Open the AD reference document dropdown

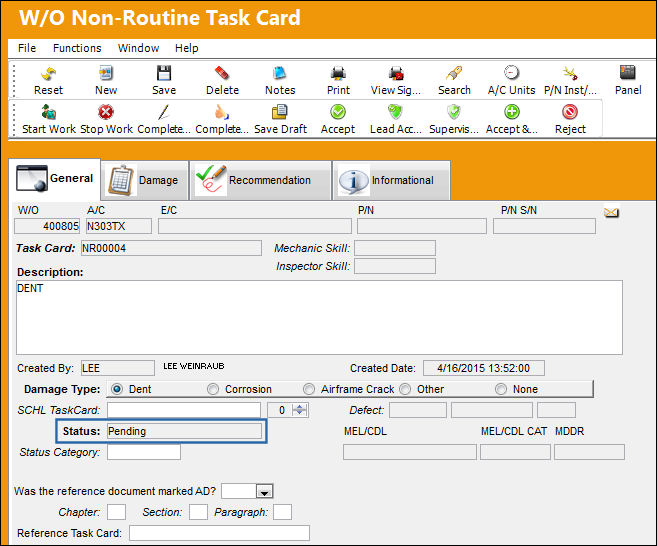click(x=264, y=492)
